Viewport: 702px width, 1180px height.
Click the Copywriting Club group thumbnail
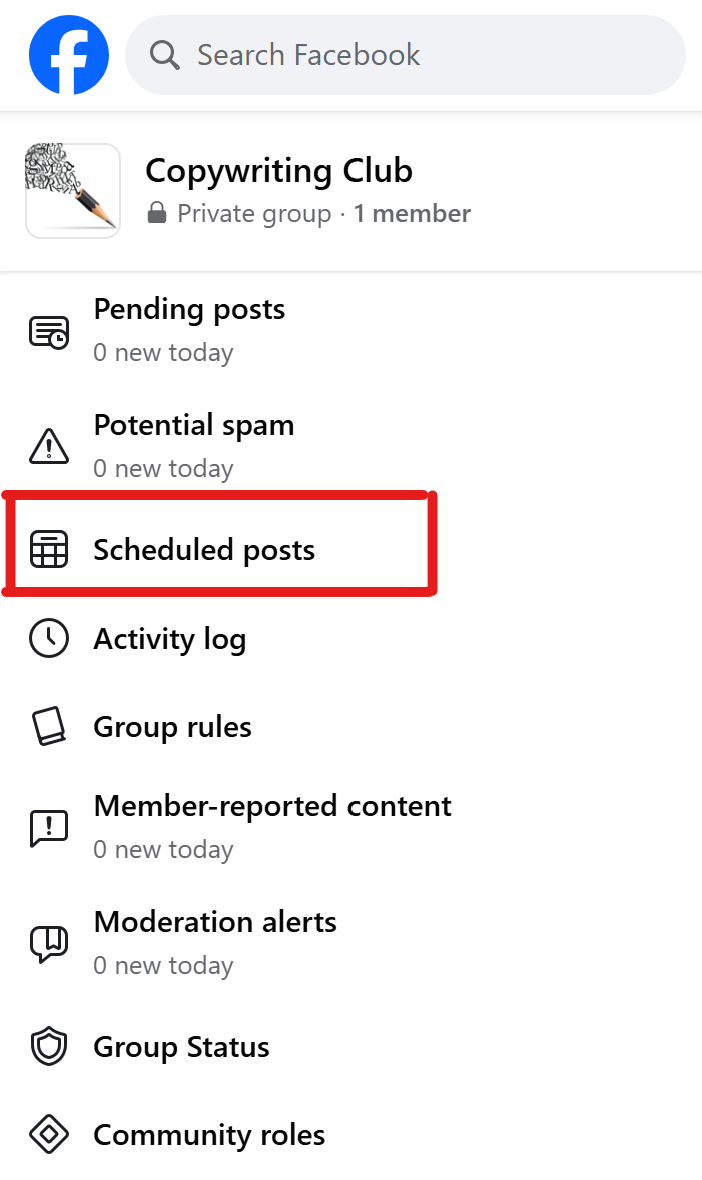click(72, 190)
